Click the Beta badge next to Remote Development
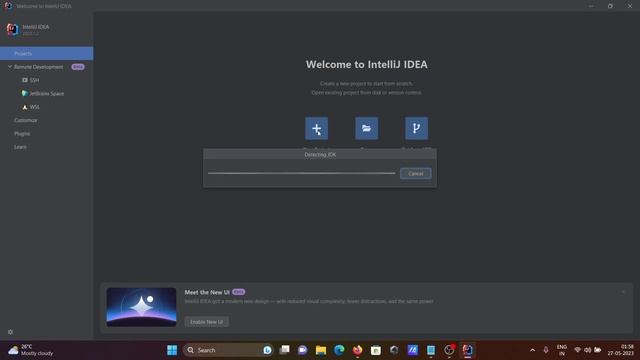640x360 pixels. [x=78, y=67]
